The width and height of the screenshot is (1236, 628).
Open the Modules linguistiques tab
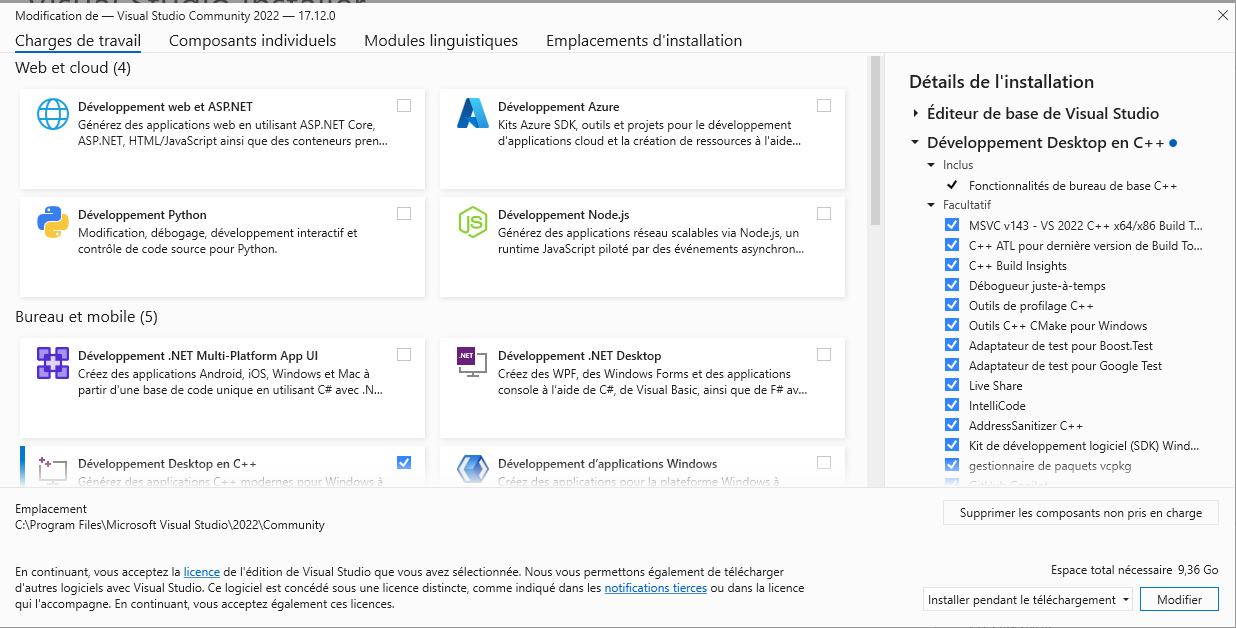(441, 41)
